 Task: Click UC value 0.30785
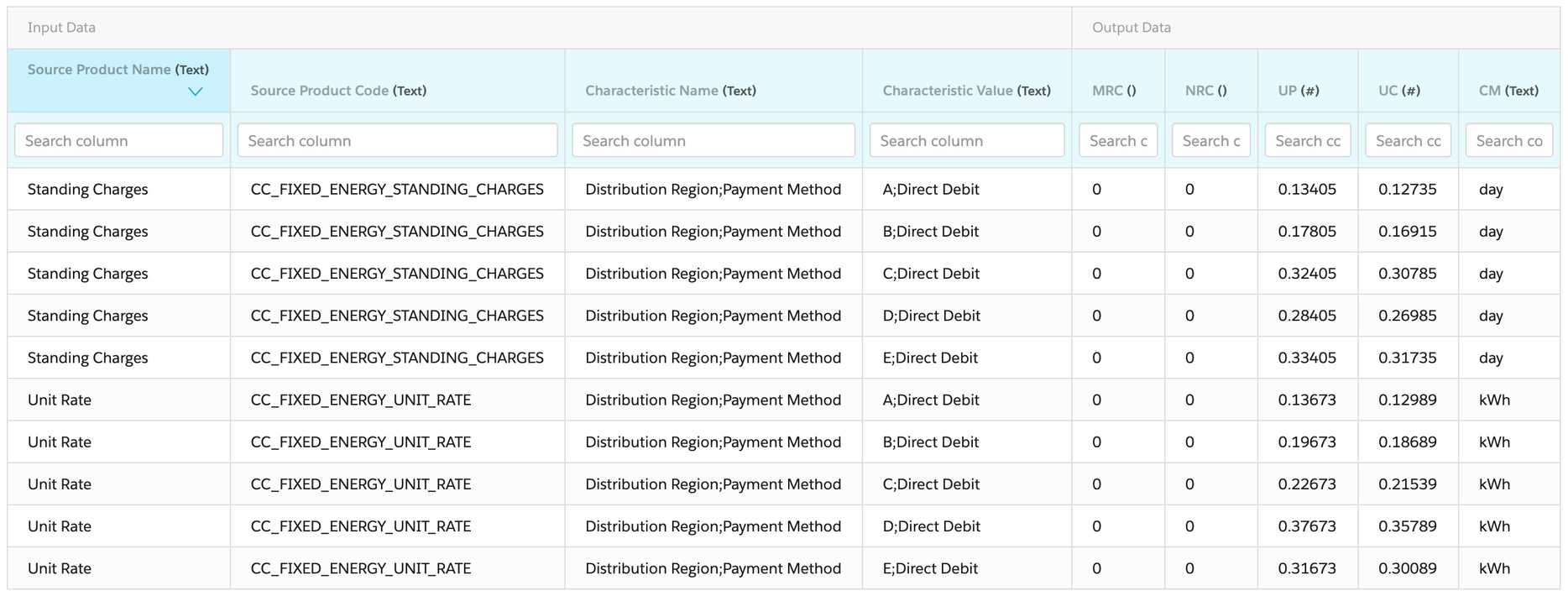(x=1408, y=274)
